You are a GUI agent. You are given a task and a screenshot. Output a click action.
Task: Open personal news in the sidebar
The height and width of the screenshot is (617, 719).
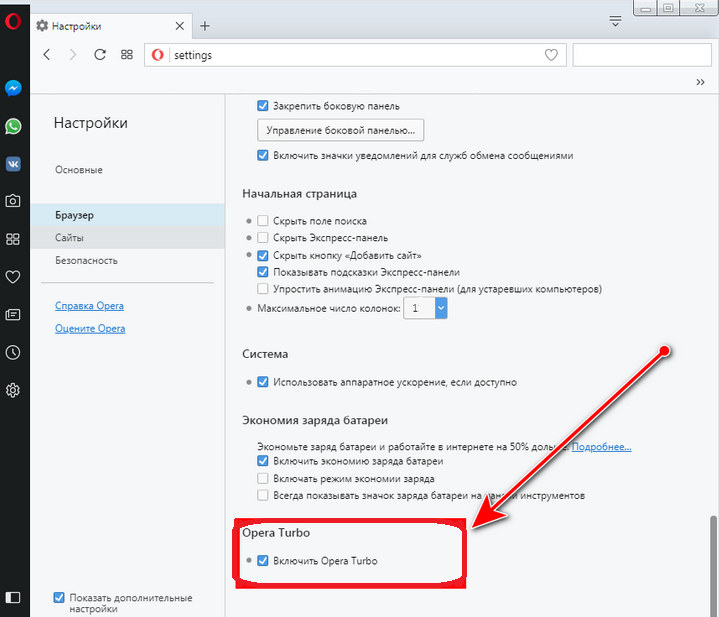coord(13,314)
